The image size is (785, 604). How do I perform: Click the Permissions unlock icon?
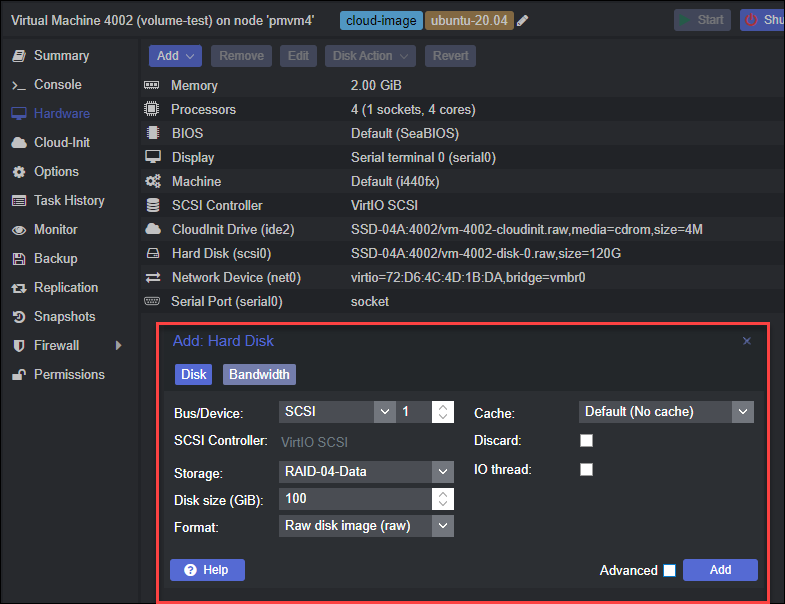[x=18, y=375]
